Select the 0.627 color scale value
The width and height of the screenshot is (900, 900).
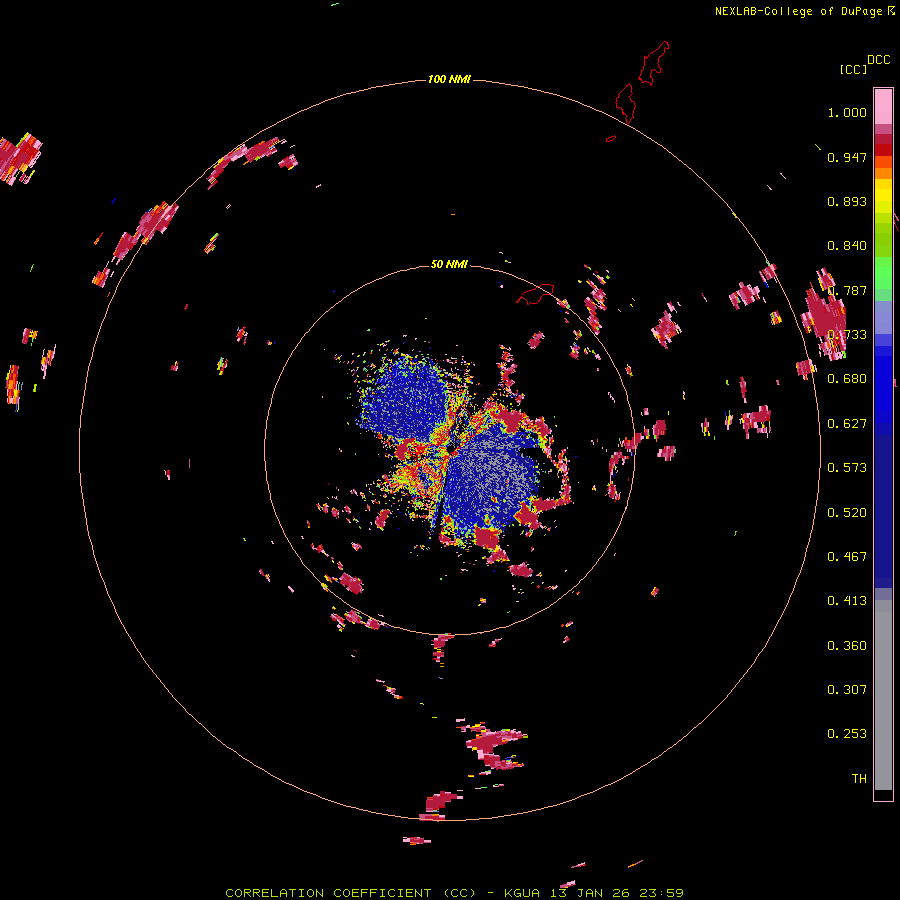pos(847,424)
